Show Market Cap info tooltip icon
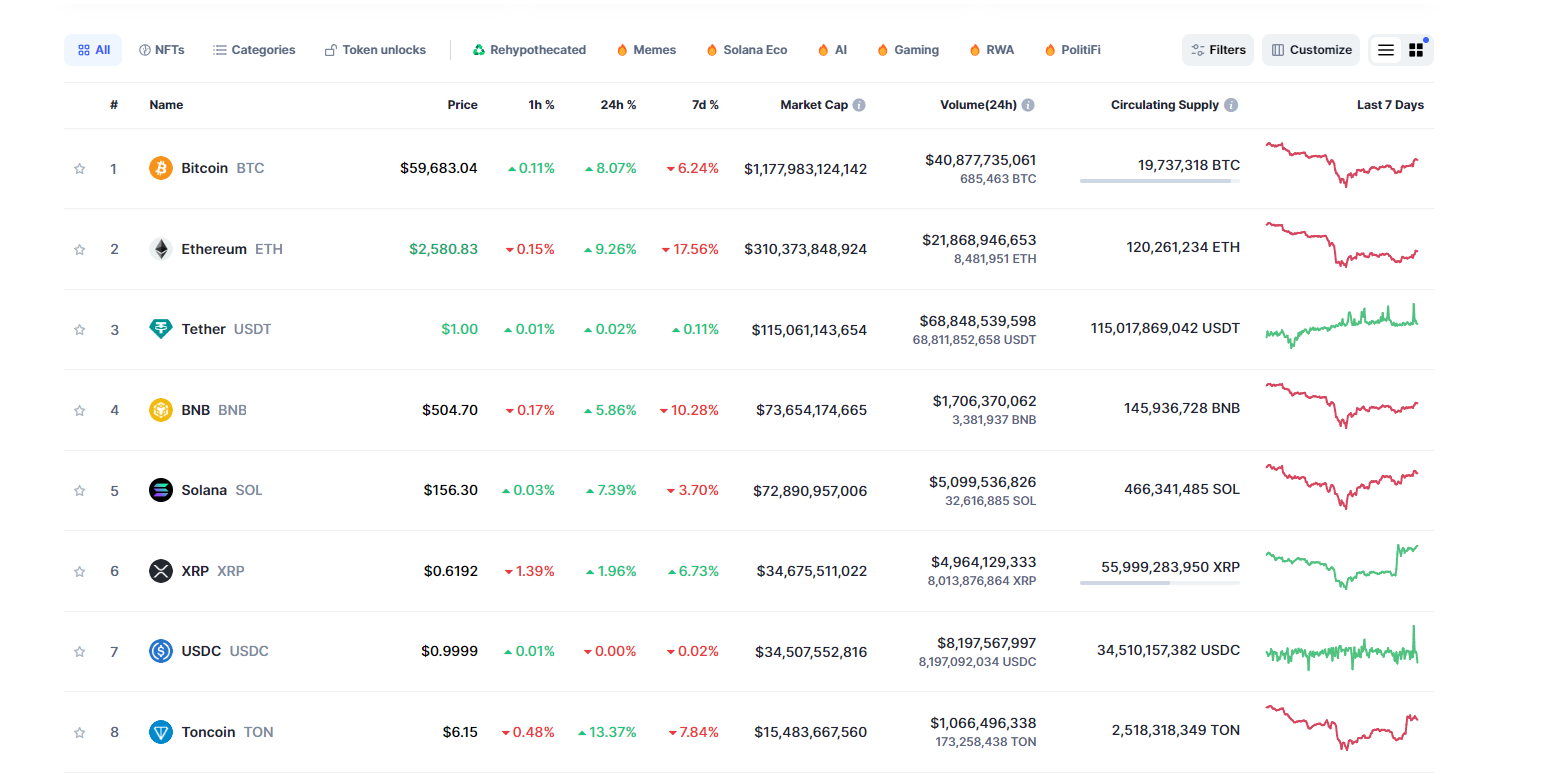 (859, 105)
